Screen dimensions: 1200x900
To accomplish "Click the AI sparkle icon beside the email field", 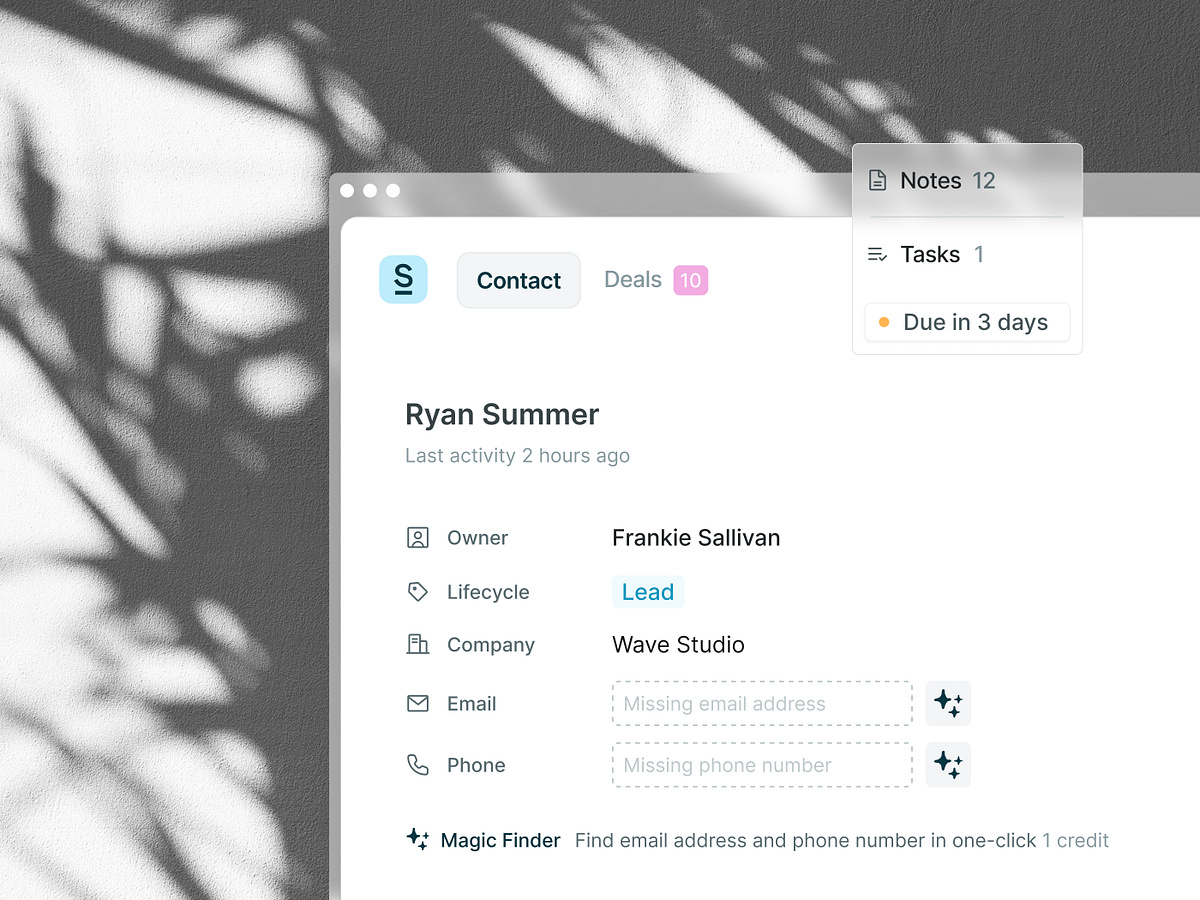I will [x=948, y=703].
